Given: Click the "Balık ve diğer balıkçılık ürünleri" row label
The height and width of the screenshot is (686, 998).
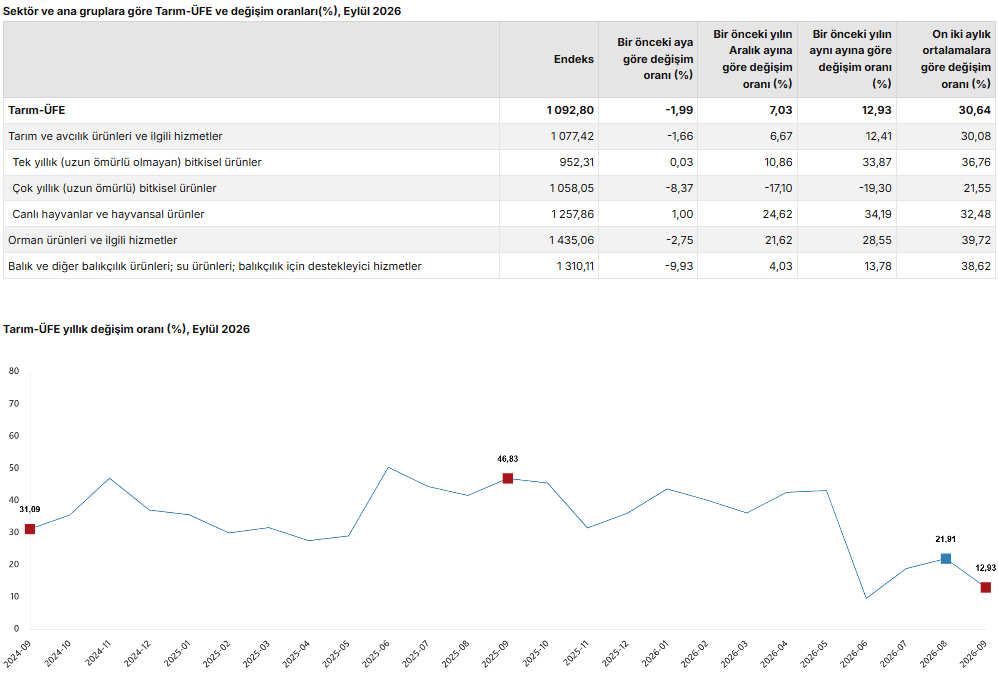Looking at the screenshot, I should [214, 267].
